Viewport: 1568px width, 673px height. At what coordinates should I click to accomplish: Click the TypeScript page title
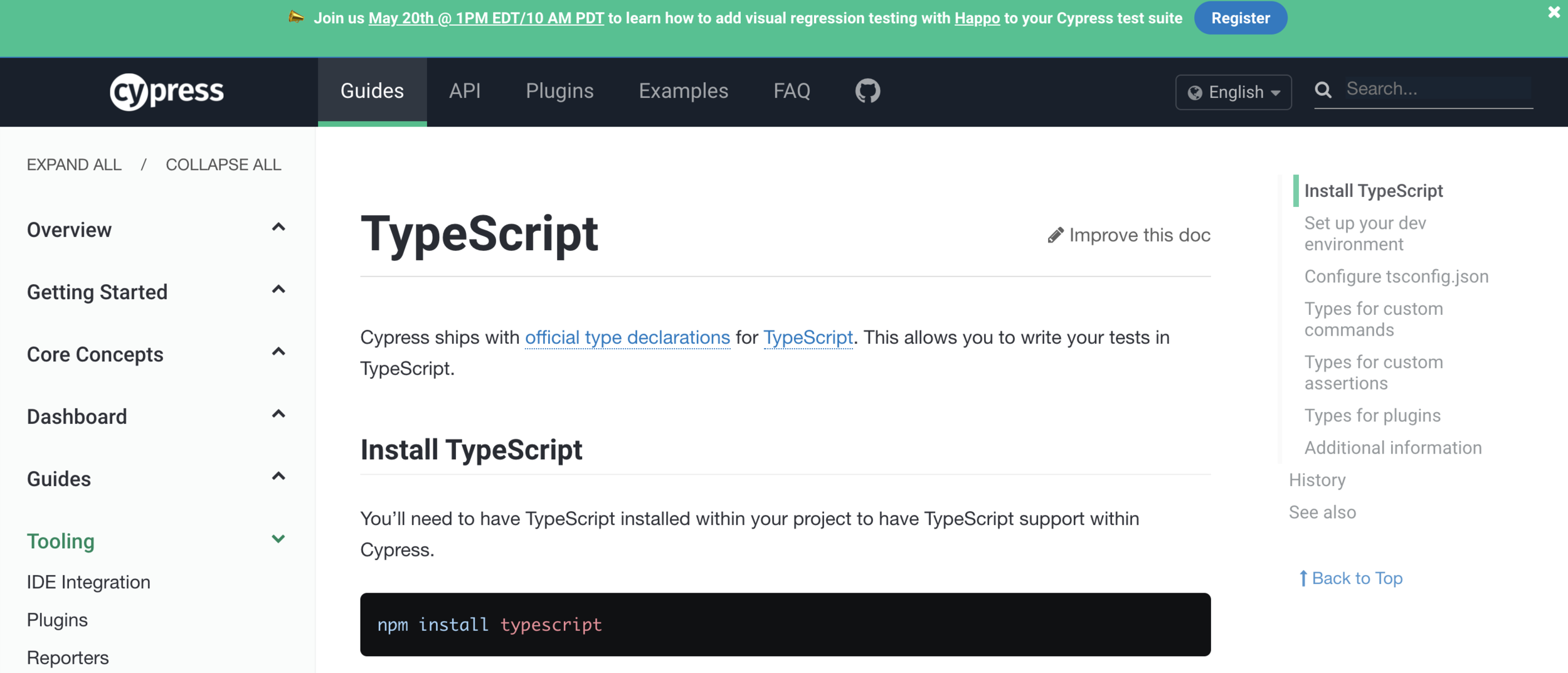[x=479, y=234]
